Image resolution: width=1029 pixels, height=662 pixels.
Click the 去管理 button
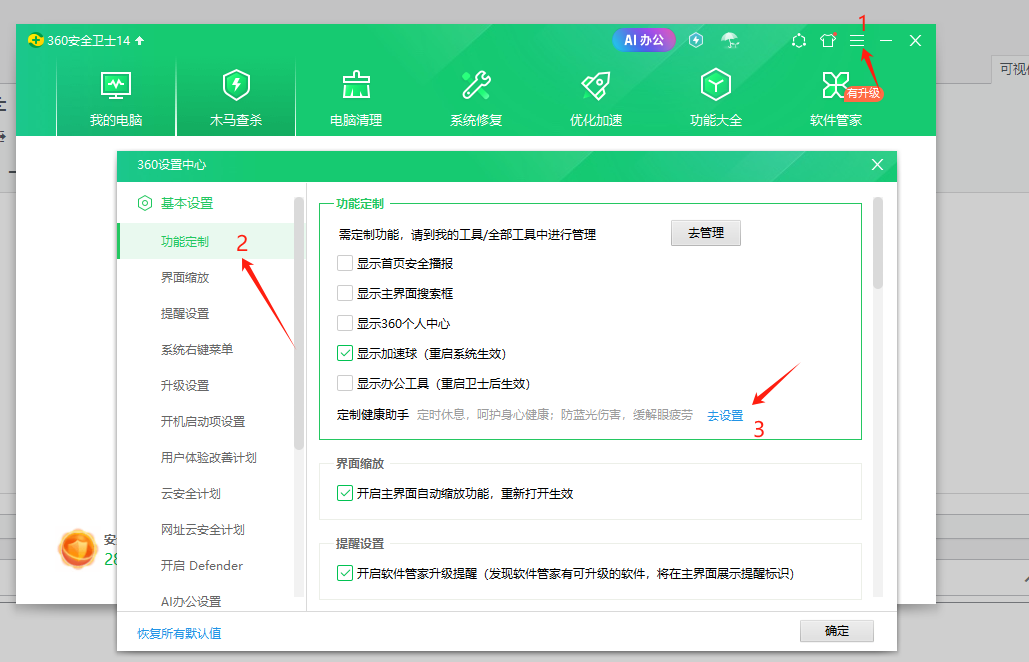pos(705,233)
